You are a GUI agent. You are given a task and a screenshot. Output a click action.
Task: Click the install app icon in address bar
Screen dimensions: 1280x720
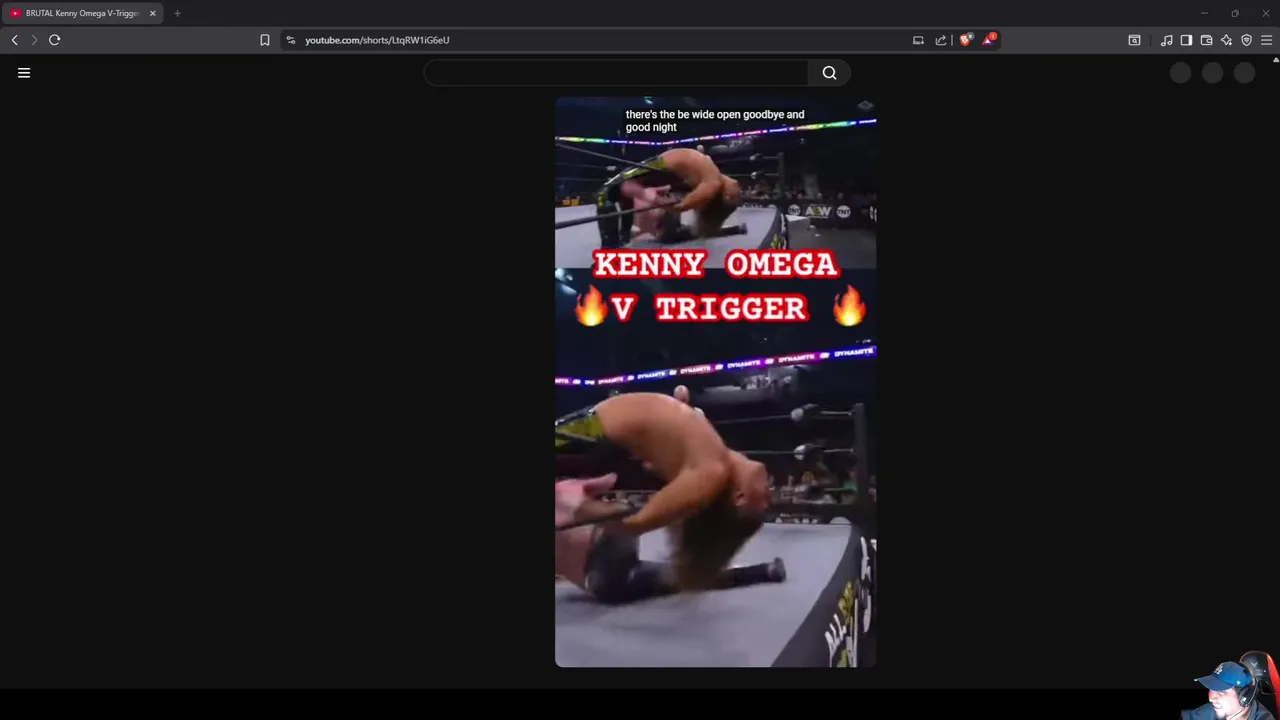click(918, 40)
